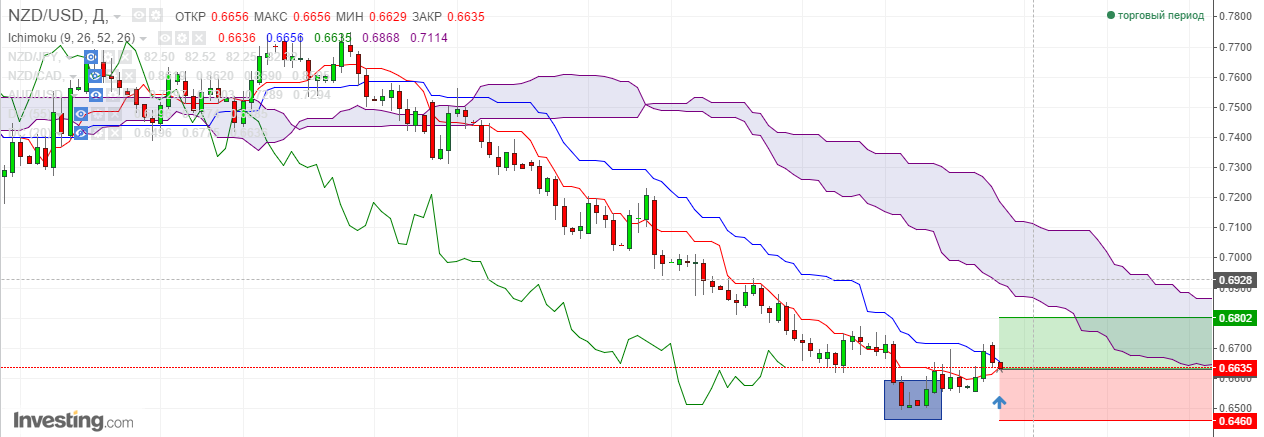1264x437 pixels.
Task: Expand the NZD/CAD legend dropdown arrow
Action: click(x=73, y=77)
